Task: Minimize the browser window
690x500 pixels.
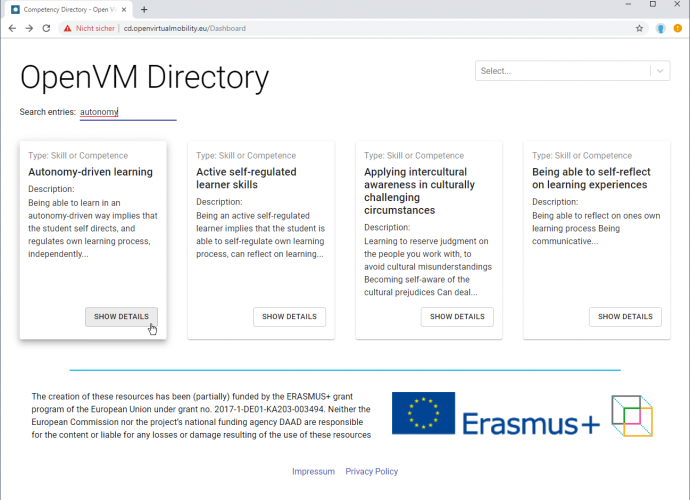Action: tap(628, 4)
